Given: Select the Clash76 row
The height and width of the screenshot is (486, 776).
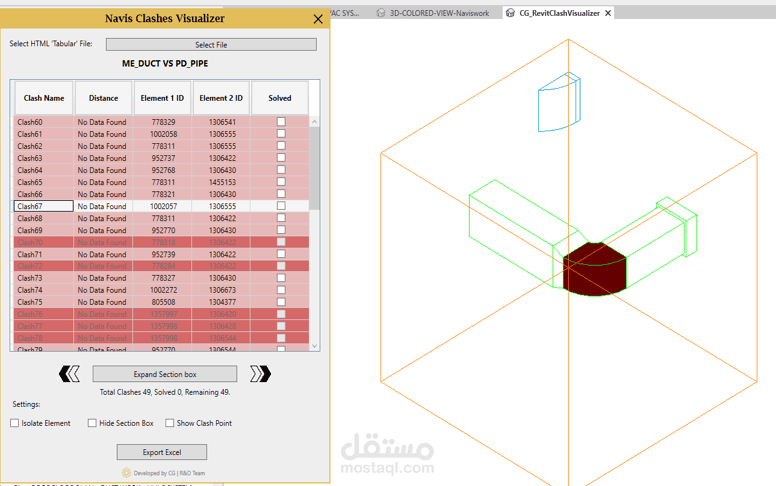Looking at the screenshot, I should click(161, 314).
